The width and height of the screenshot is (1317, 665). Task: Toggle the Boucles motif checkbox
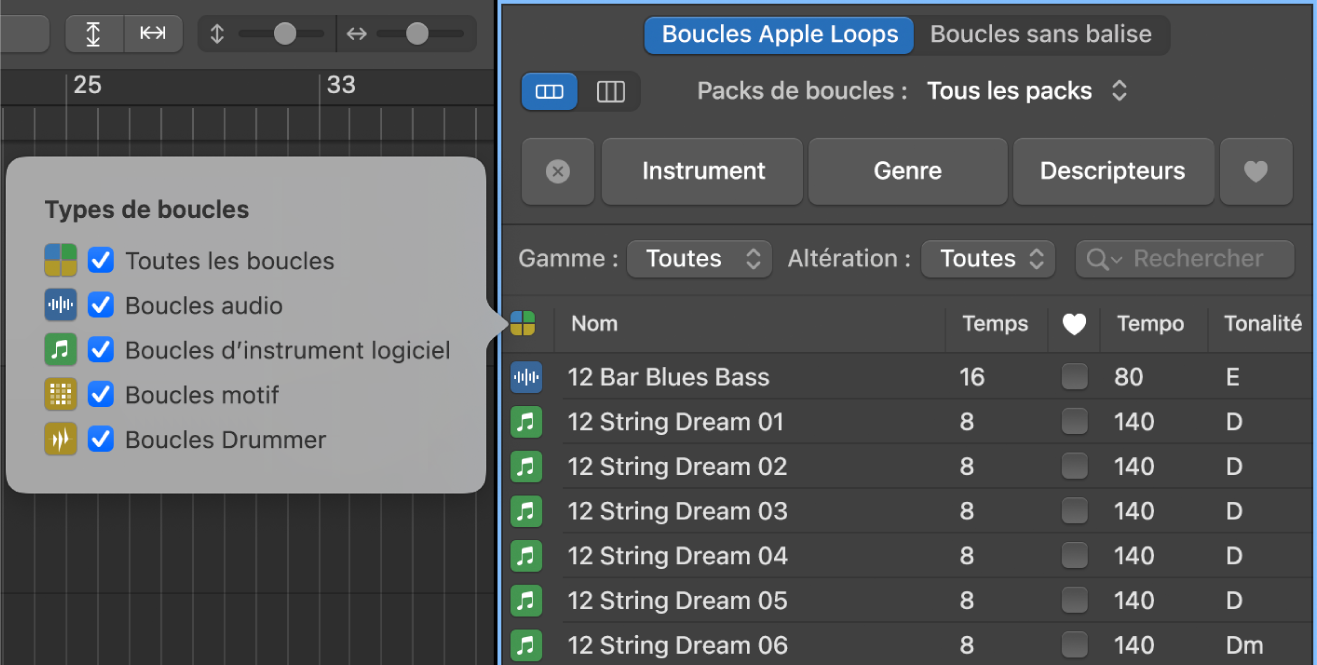coord(100,394)
